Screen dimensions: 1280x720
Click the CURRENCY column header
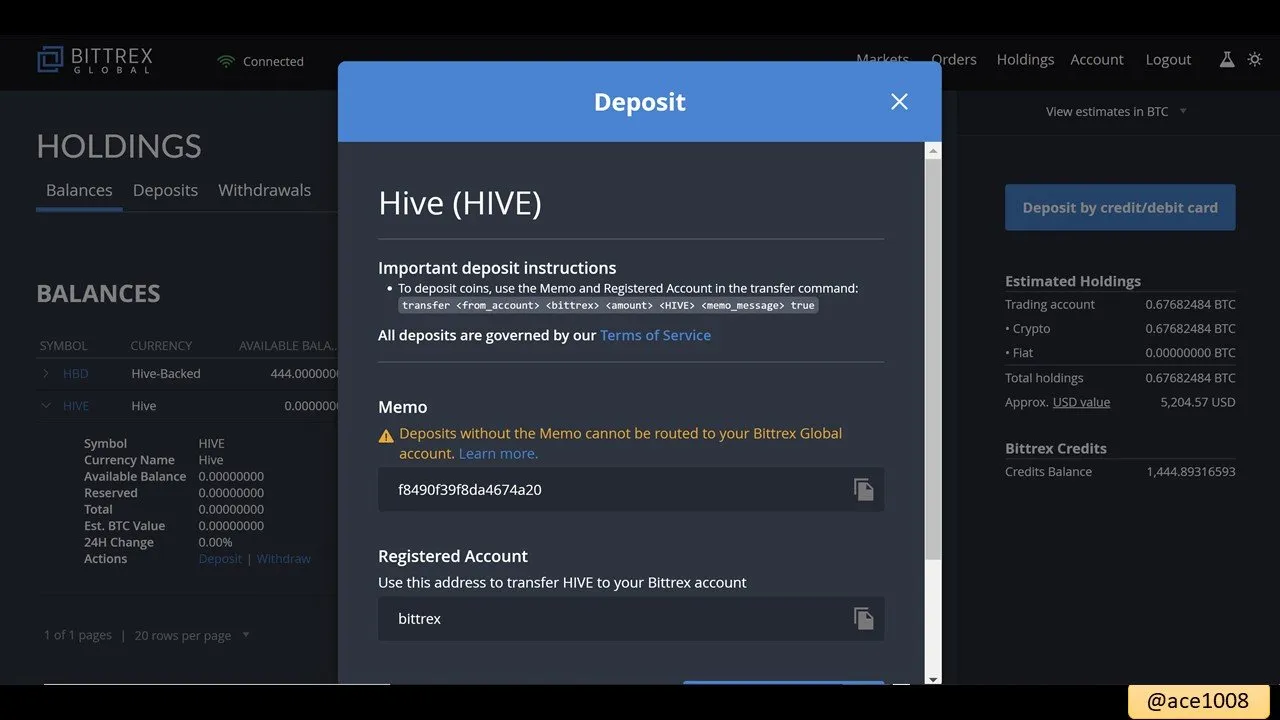161,345
